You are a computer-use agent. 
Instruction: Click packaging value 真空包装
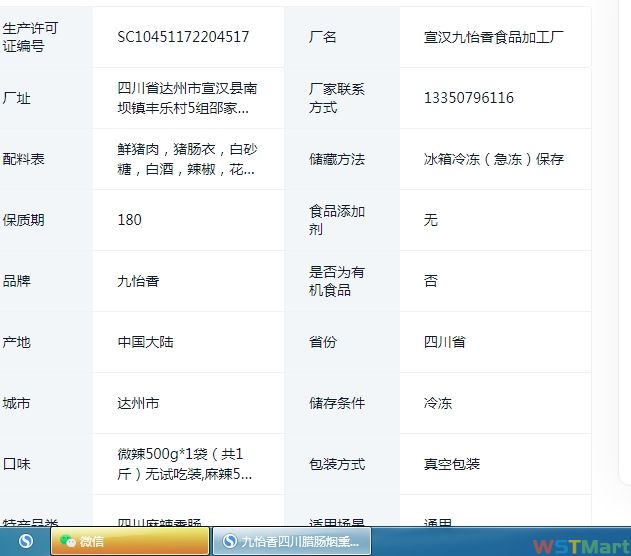point(452,464)
